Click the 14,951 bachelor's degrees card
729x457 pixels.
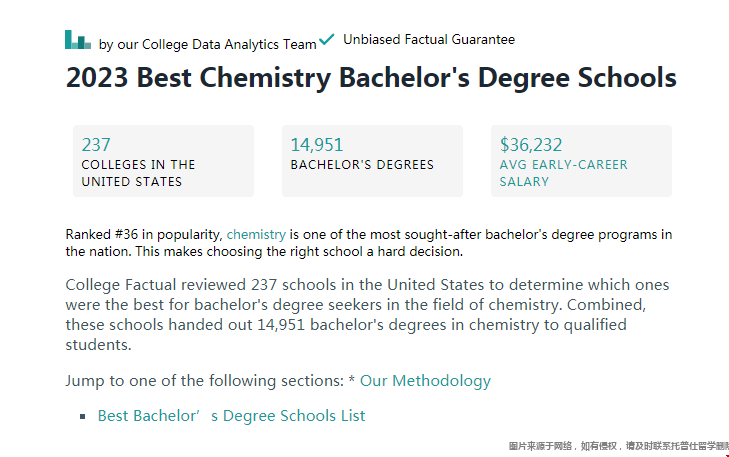[372, 161]
